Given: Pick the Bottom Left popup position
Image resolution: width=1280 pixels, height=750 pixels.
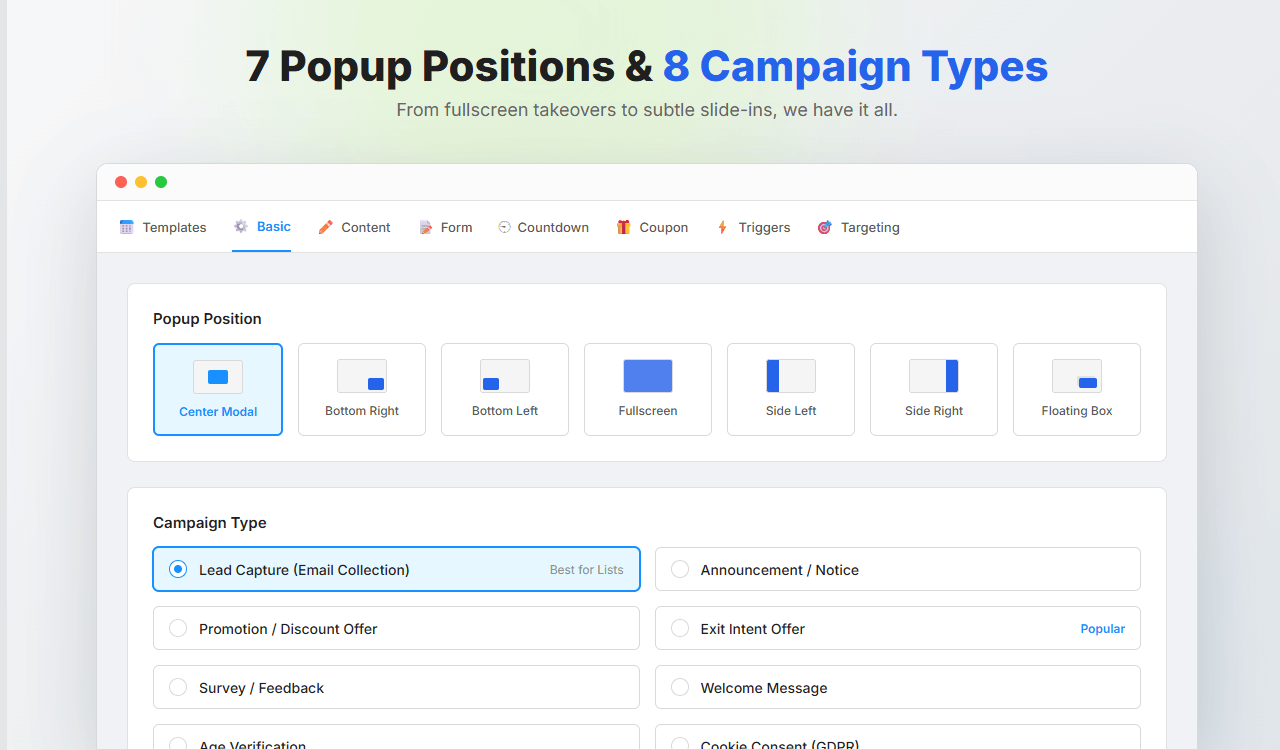Looking at the screenshot, I should pyautogui.click(x=505, y=390).
